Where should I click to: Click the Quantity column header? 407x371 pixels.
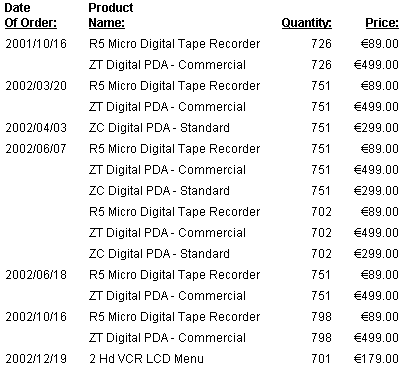pyautogui.click(x=307, y=23)
